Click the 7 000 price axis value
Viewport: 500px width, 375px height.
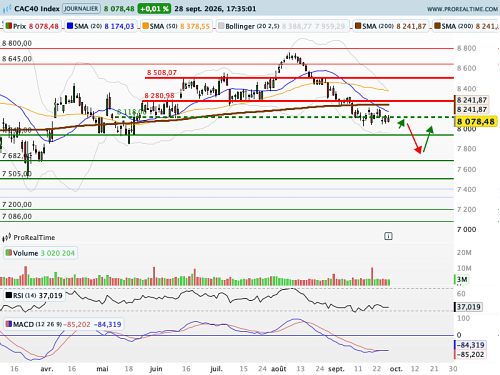click(466, 229)
